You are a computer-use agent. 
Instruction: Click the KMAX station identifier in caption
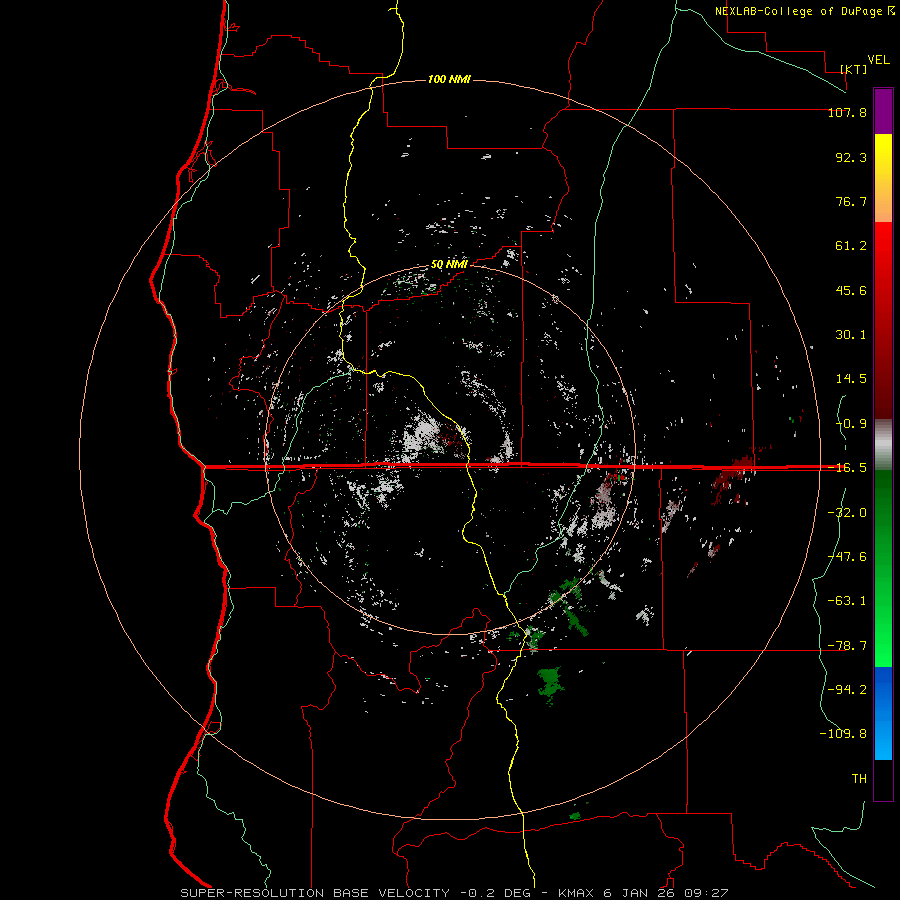[579, 893]
